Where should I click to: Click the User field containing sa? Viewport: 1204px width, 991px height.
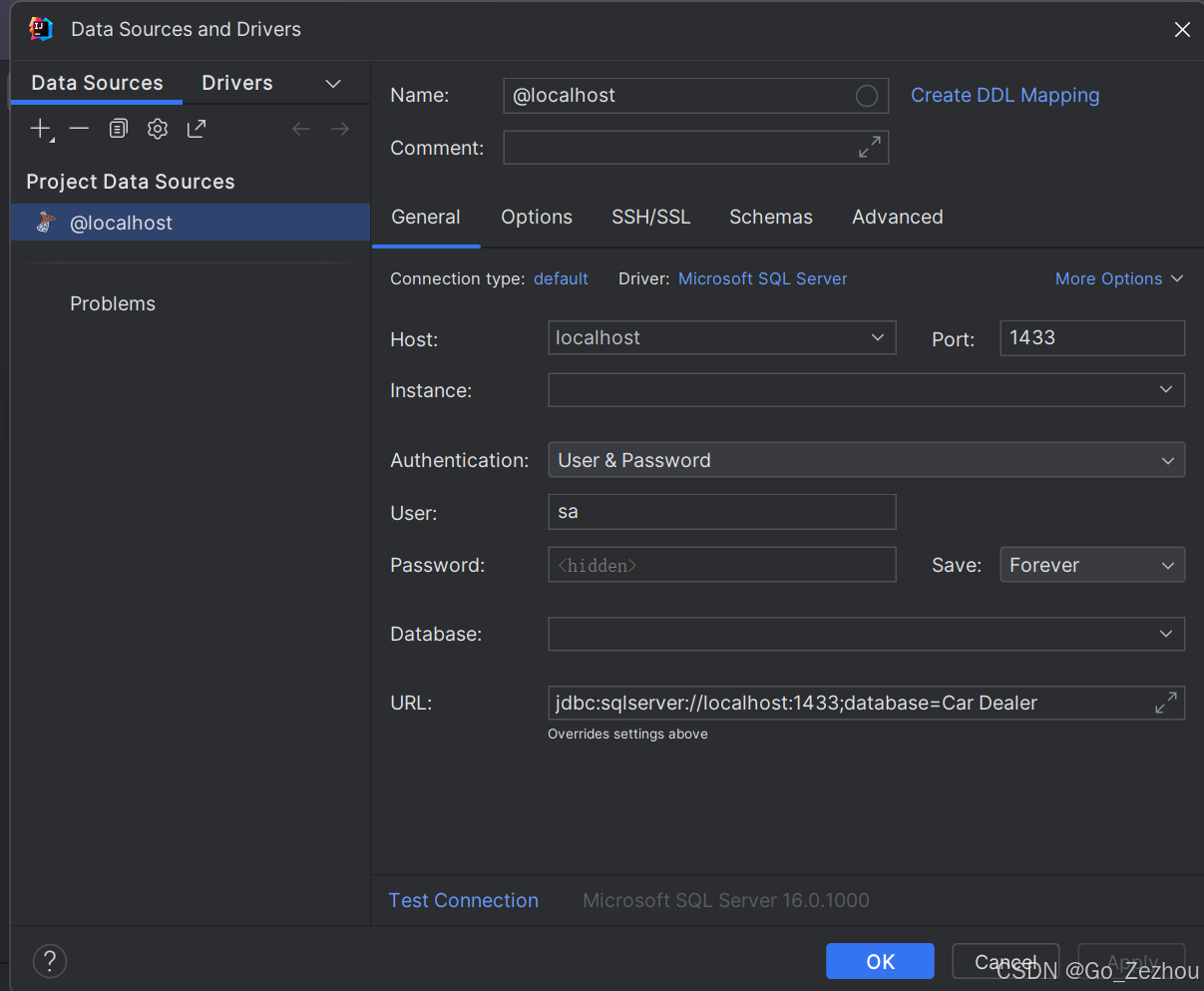tap(722, 512)
